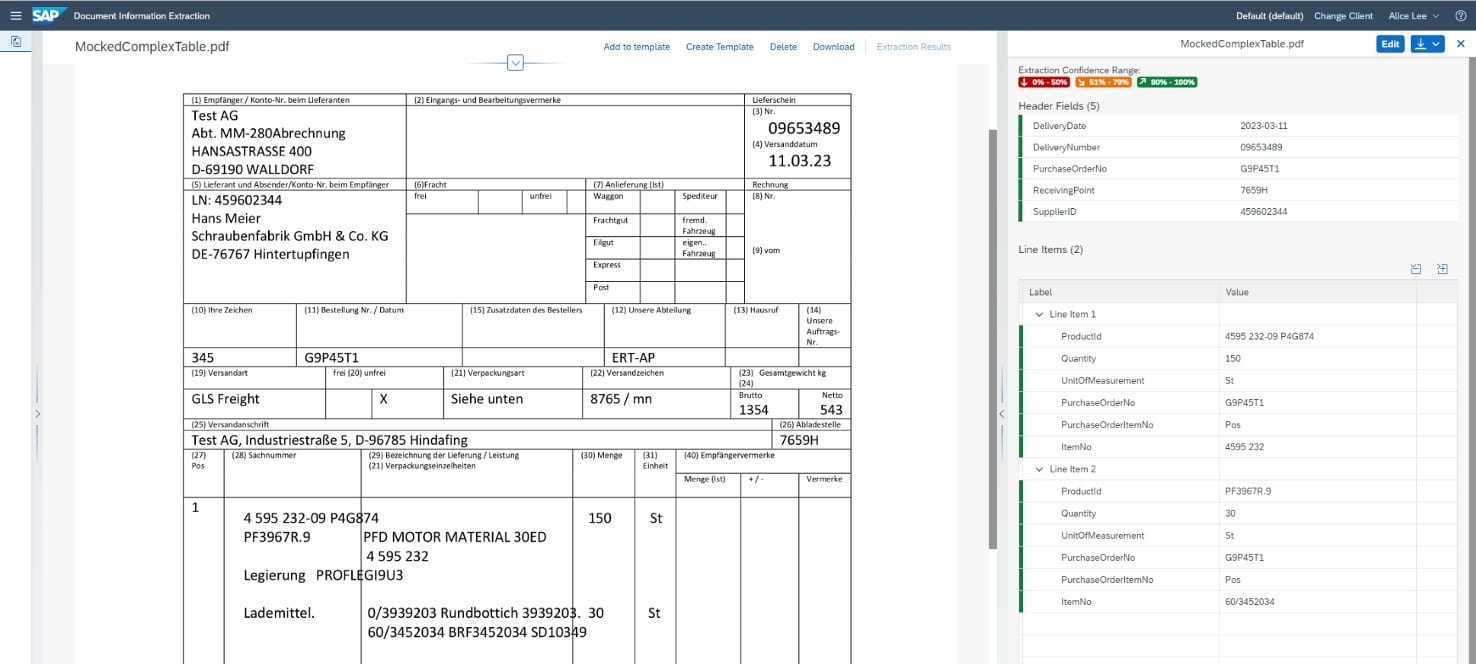Click Add to template

(637, 47)
